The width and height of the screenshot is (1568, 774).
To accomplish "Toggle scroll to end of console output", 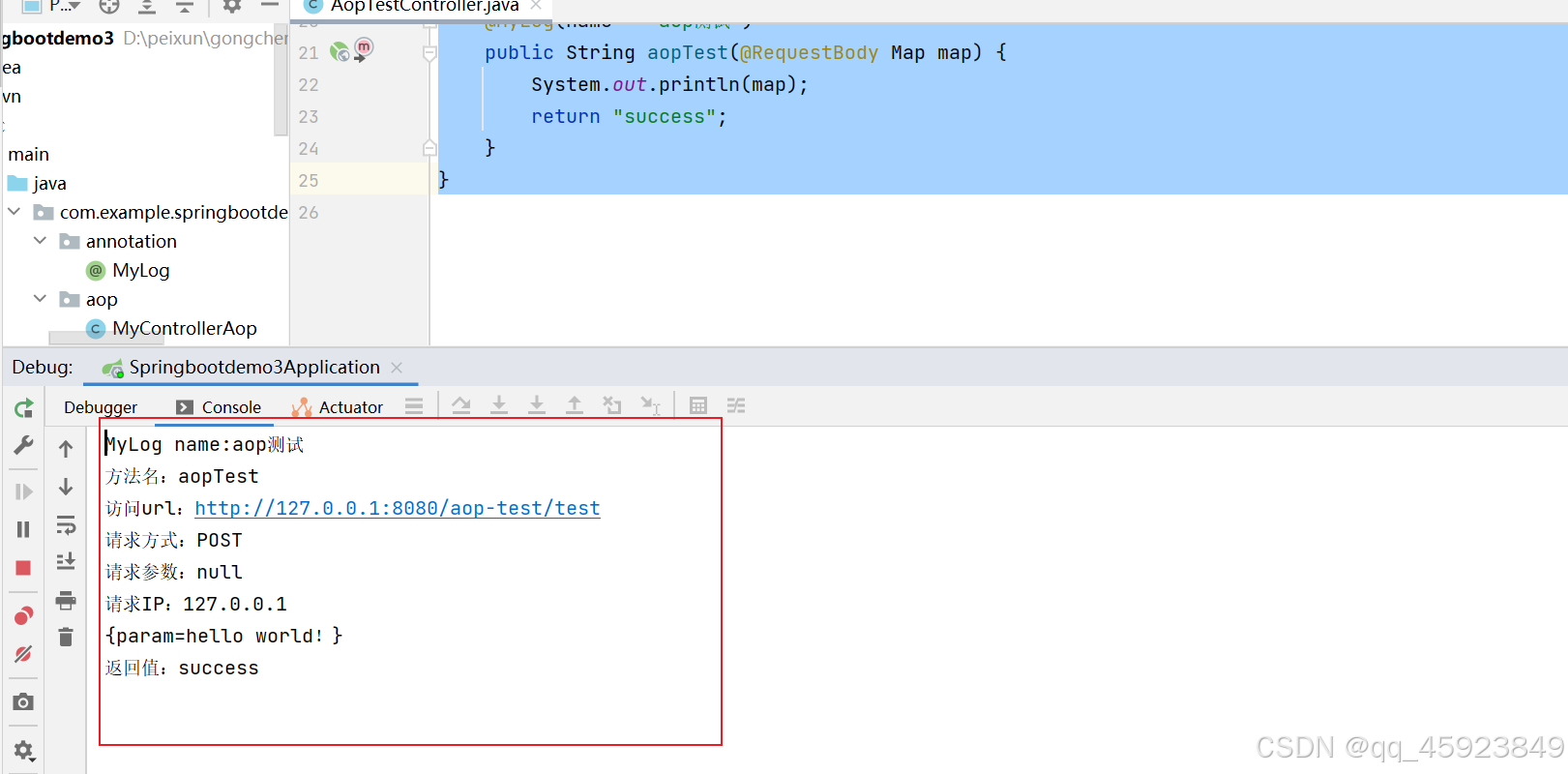I will [66, 561].
